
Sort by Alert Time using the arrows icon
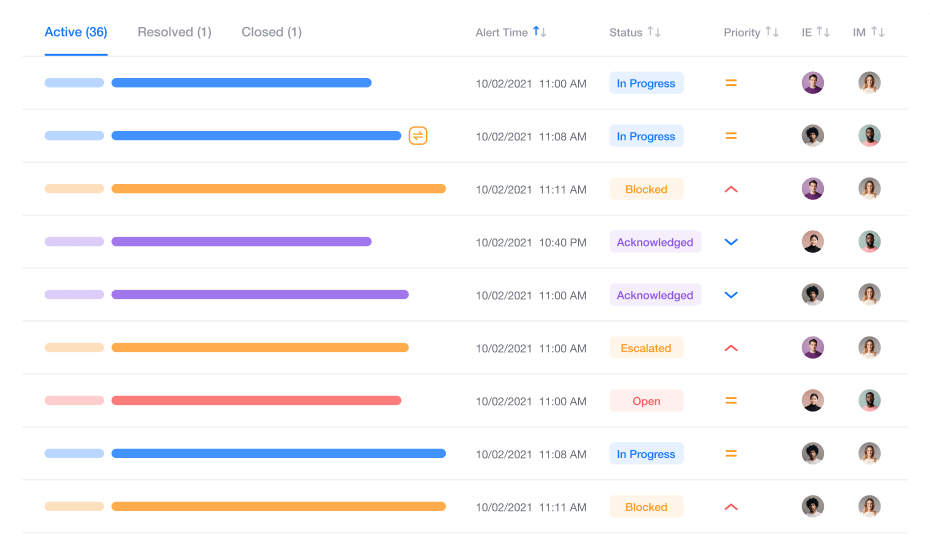point(540,31)
